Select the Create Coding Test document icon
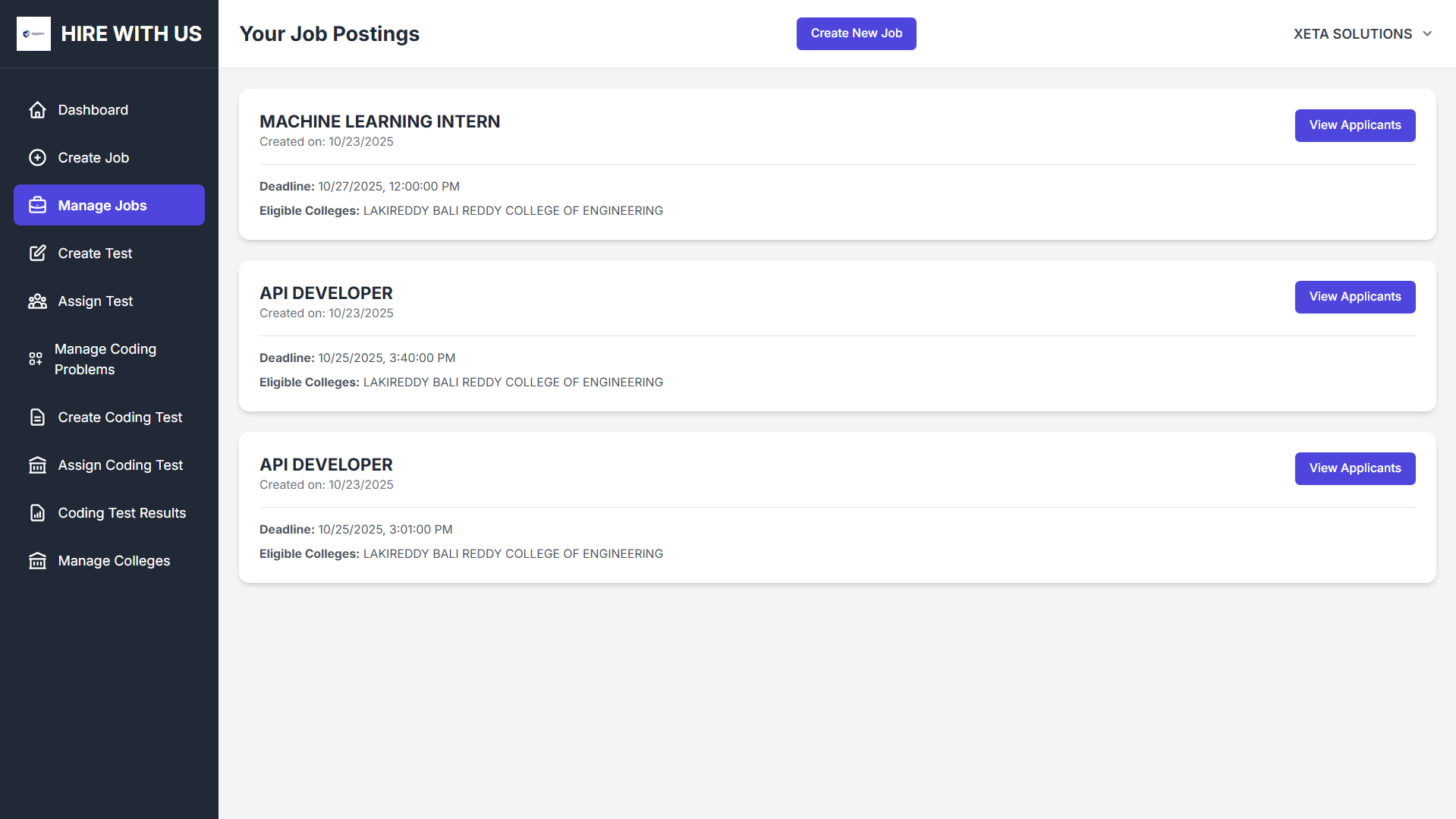Viewport: 1456px width, 819px height. (x=38, y=417)
